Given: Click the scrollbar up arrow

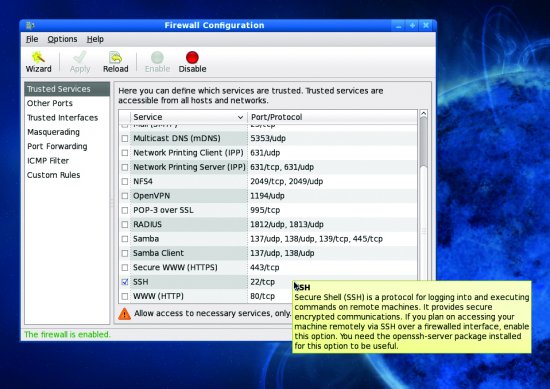Looking at the screenshot, I should 423,114.
